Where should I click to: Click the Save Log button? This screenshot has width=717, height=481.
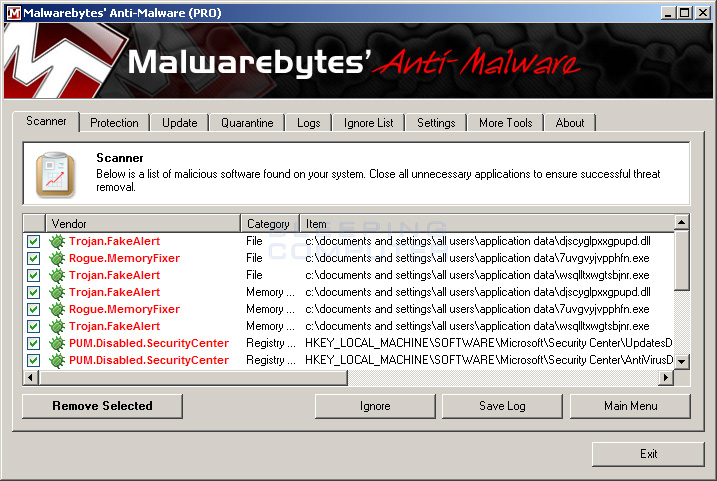(502, 406)
